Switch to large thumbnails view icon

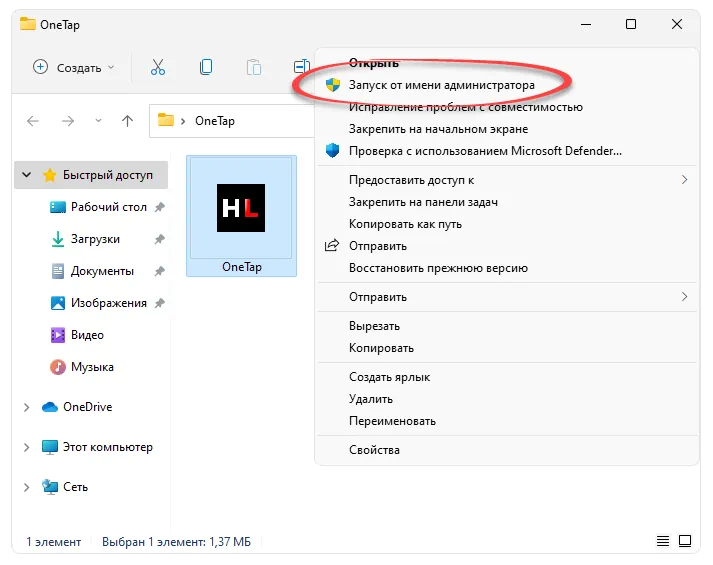coord(685,541)
